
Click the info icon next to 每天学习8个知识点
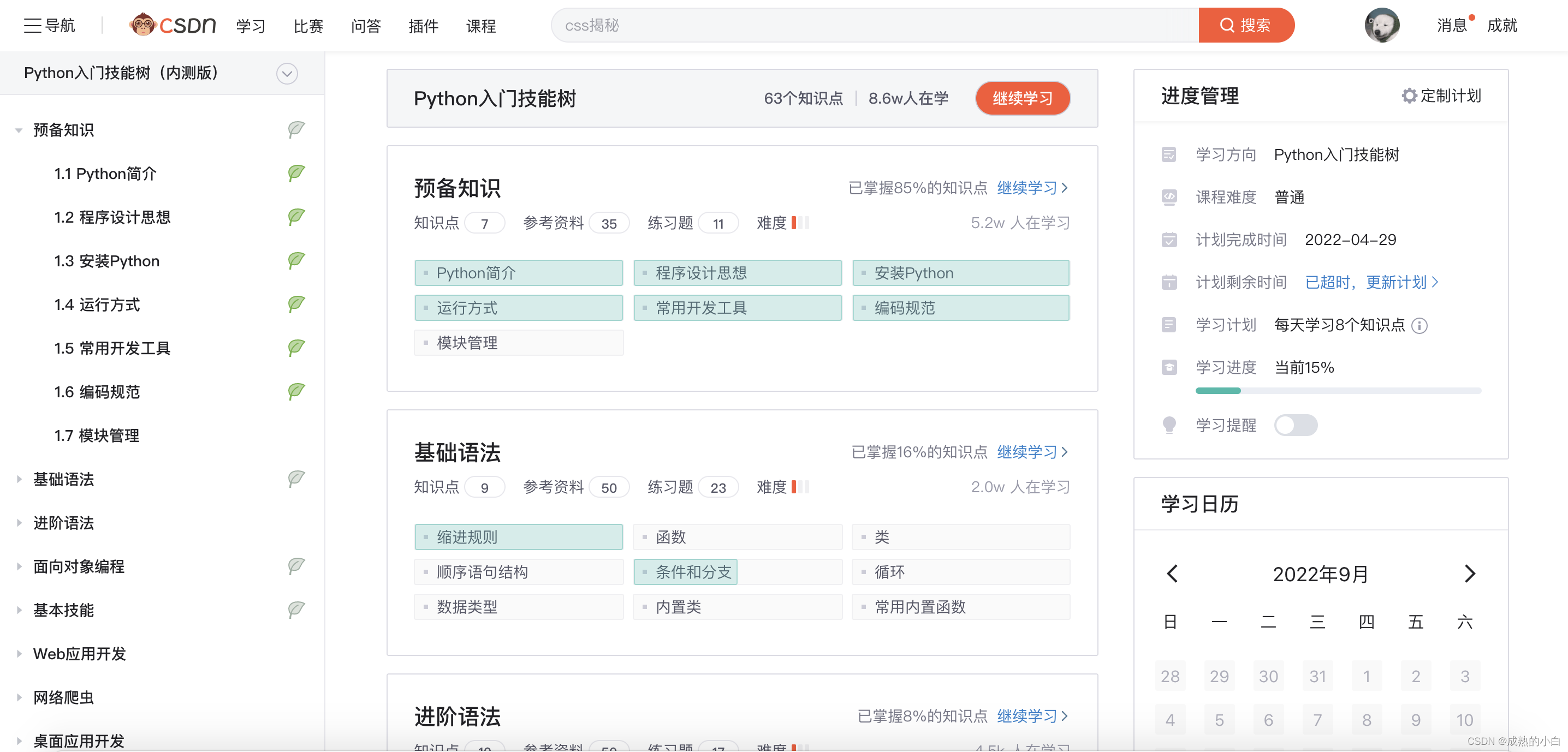click(x=1419, y=325)
